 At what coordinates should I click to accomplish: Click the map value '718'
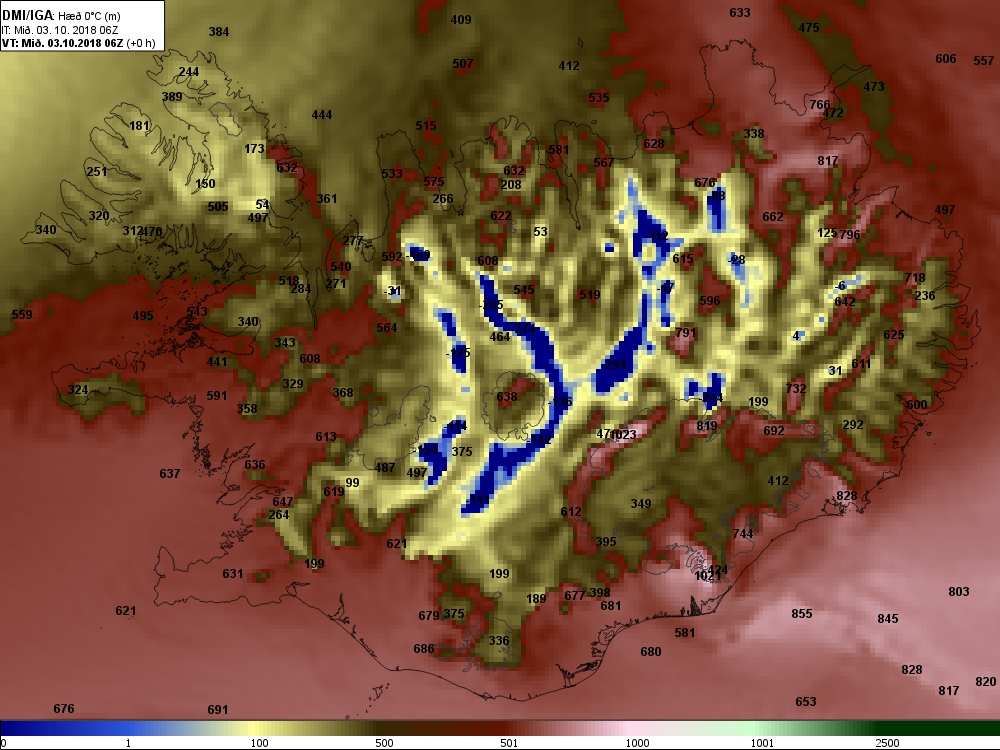(x=915, y=277)
